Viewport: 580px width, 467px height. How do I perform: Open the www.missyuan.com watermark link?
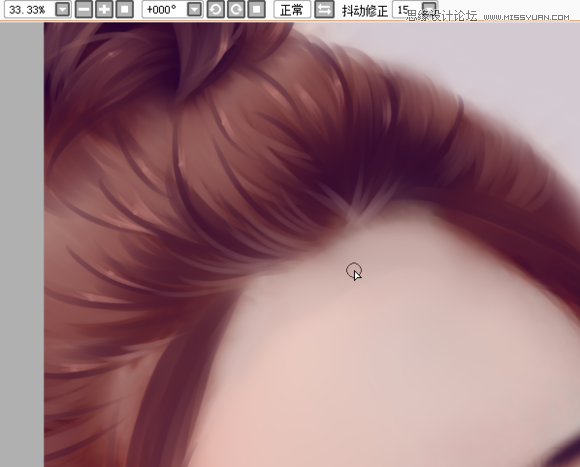point(526,17)
